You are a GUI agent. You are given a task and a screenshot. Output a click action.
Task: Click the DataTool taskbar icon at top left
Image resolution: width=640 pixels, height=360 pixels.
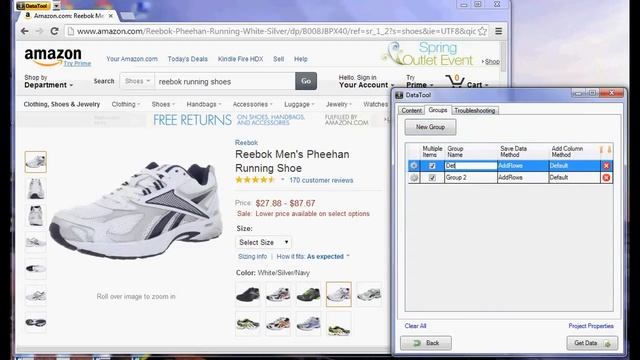tap(33, 6)
